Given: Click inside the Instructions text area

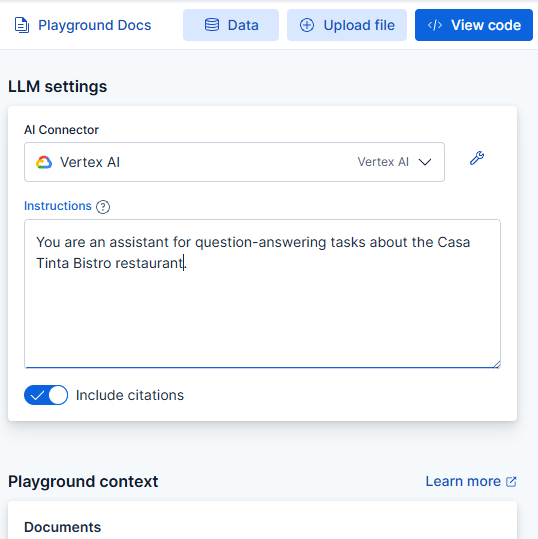Looking at the screenshot, I should click(x=262, y=294).
